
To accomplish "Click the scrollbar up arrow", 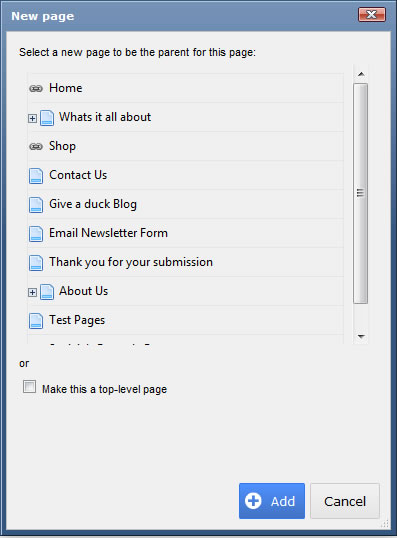I will point(361,74).
